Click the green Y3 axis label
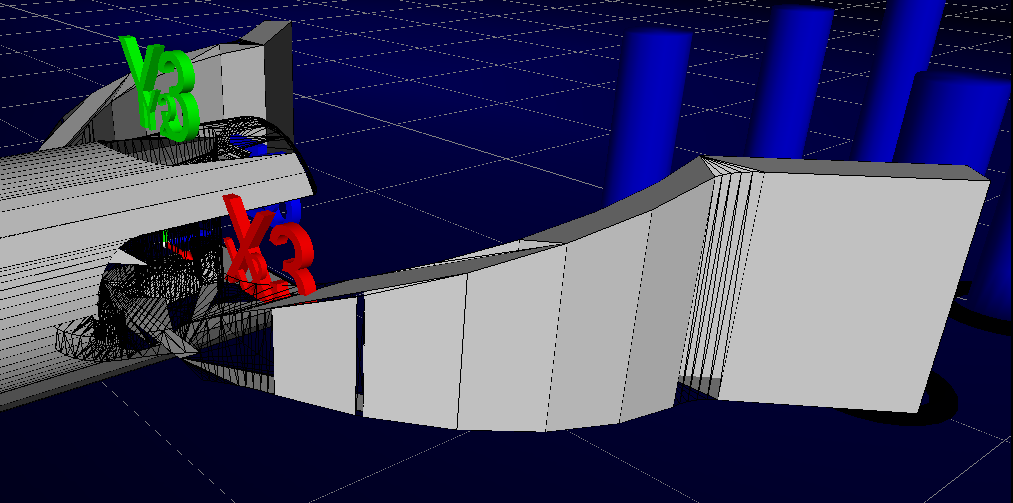 pos(160,88)
